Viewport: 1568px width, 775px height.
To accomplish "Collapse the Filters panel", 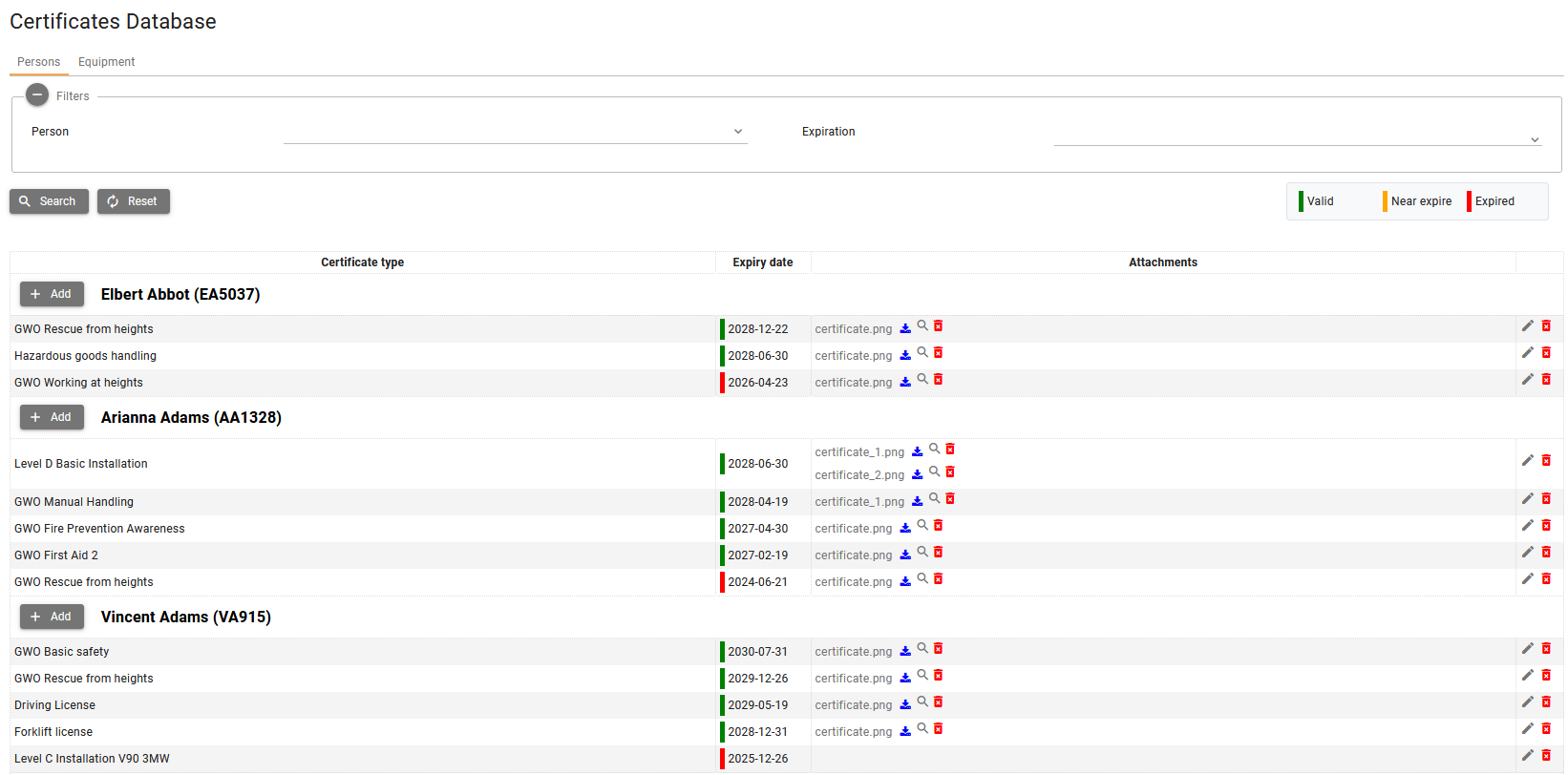I will point(37,95).
